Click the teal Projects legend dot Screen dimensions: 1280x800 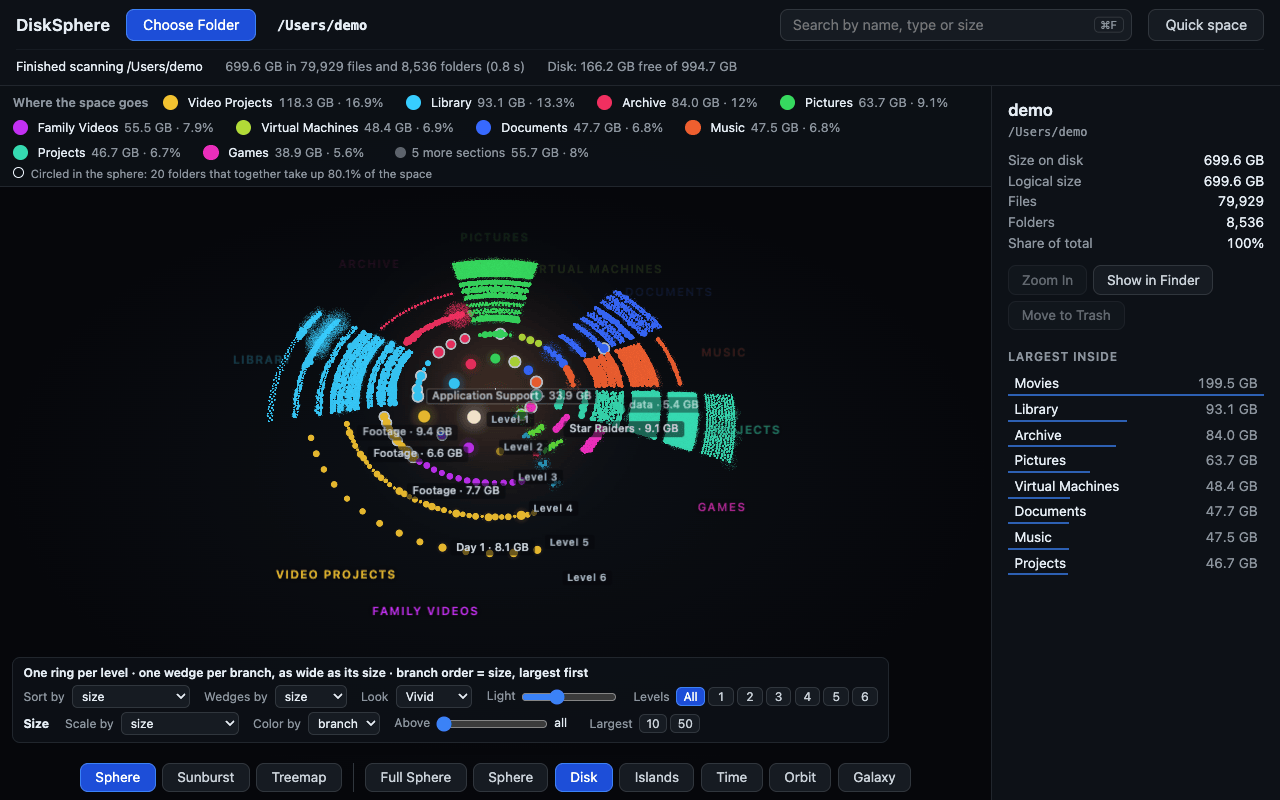(x=21, y=153)
